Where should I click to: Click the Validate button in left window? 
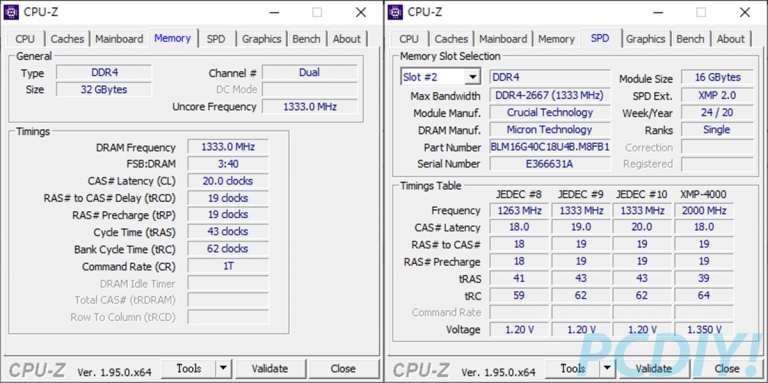[270, 368]
